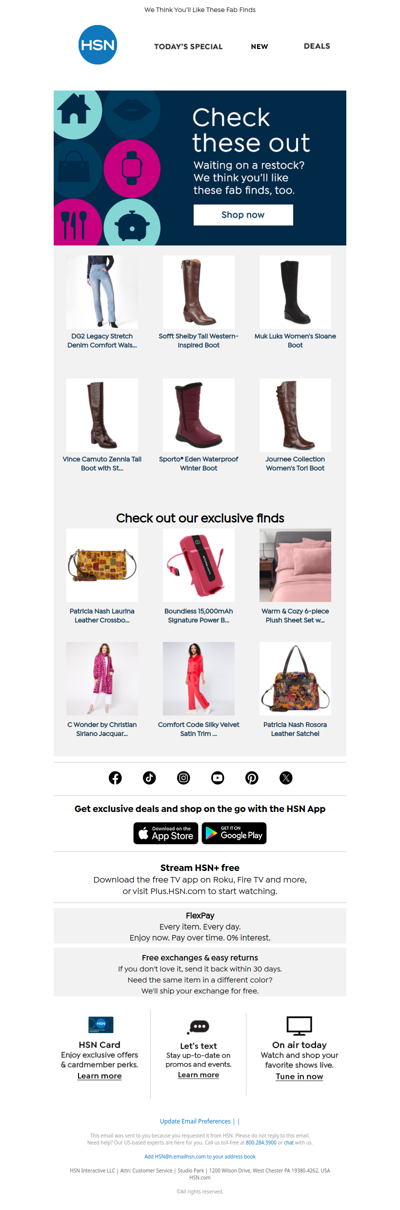This screenshot has width=400, height=1210.
Task: Open Today's Special menu item
Action: point(188,47)
